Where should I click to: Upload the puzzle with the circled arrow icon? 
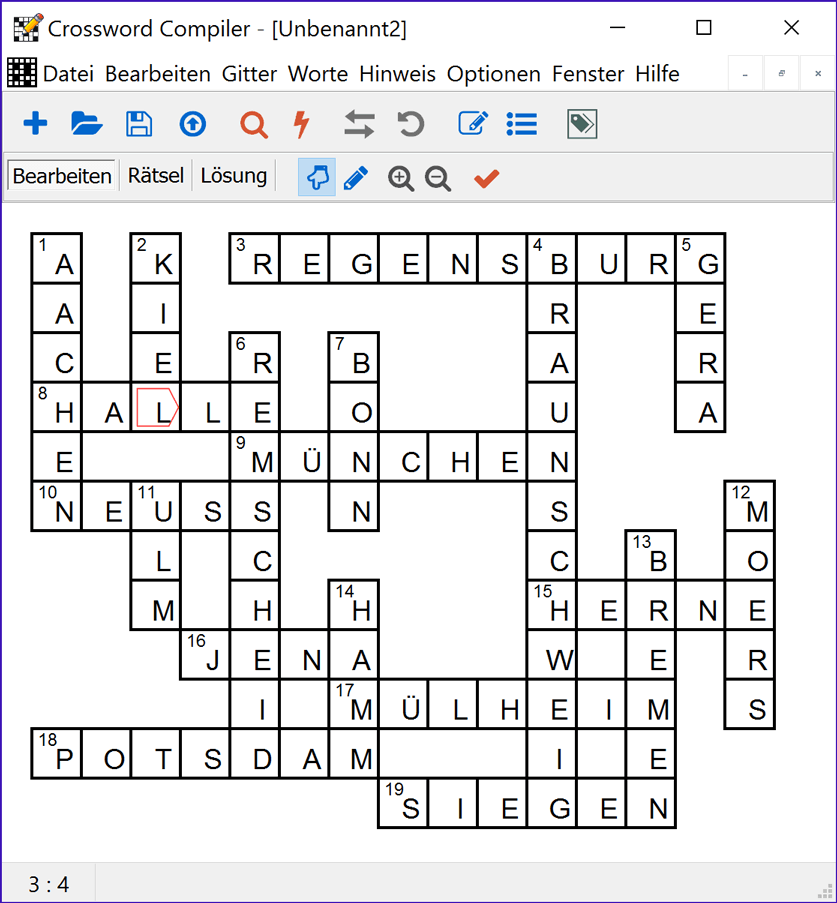coord(192,123)
